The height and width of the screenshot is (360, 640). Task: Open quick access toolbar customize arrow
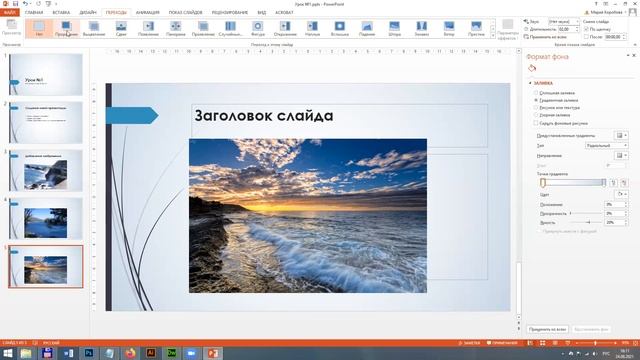click(57, 4)
